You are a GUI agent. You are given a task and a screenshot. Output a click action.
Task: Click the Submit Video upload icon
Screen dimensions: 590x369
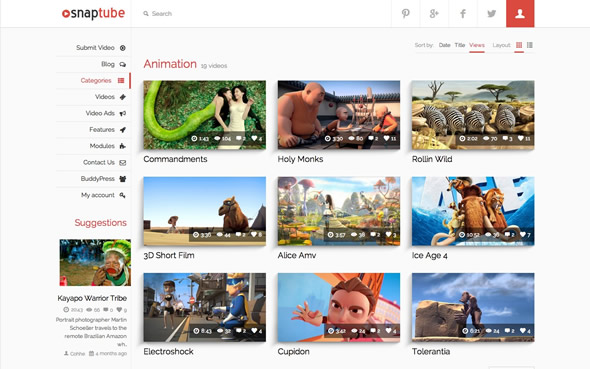(x=123, y=48)
